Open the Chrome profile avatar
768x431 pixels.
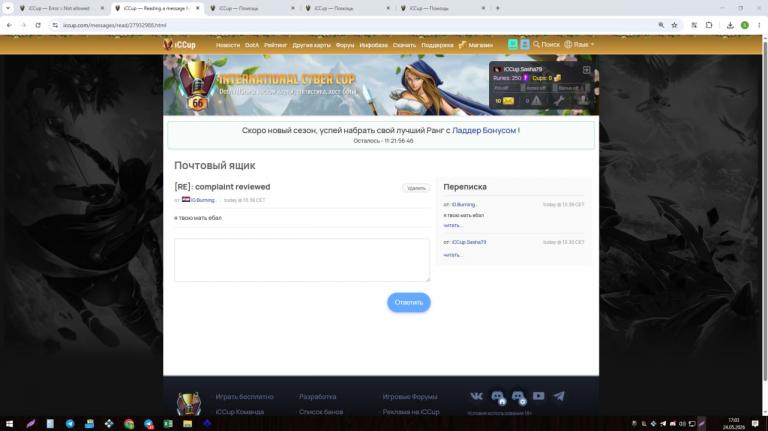tap(744, 25)
